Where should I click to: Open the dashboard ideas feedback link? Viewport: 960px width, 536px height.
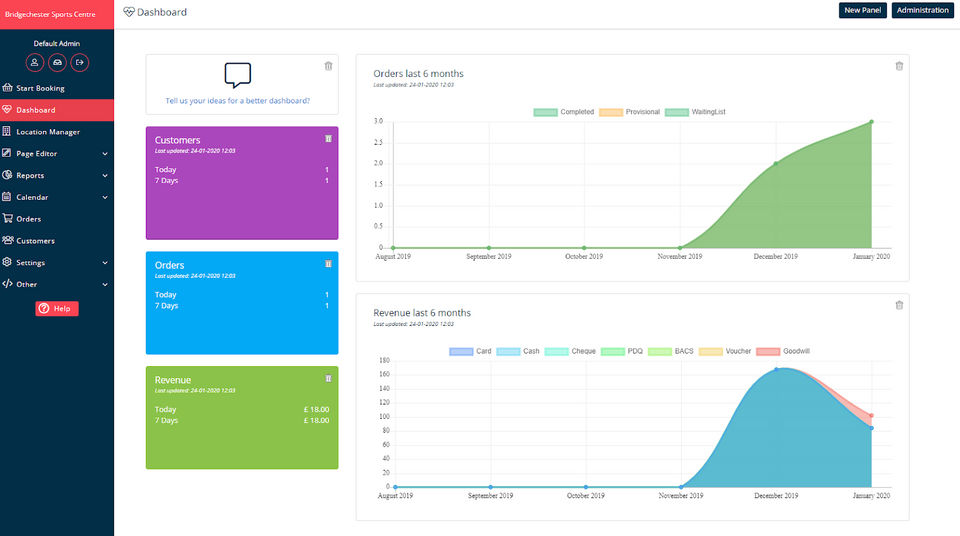238,100
